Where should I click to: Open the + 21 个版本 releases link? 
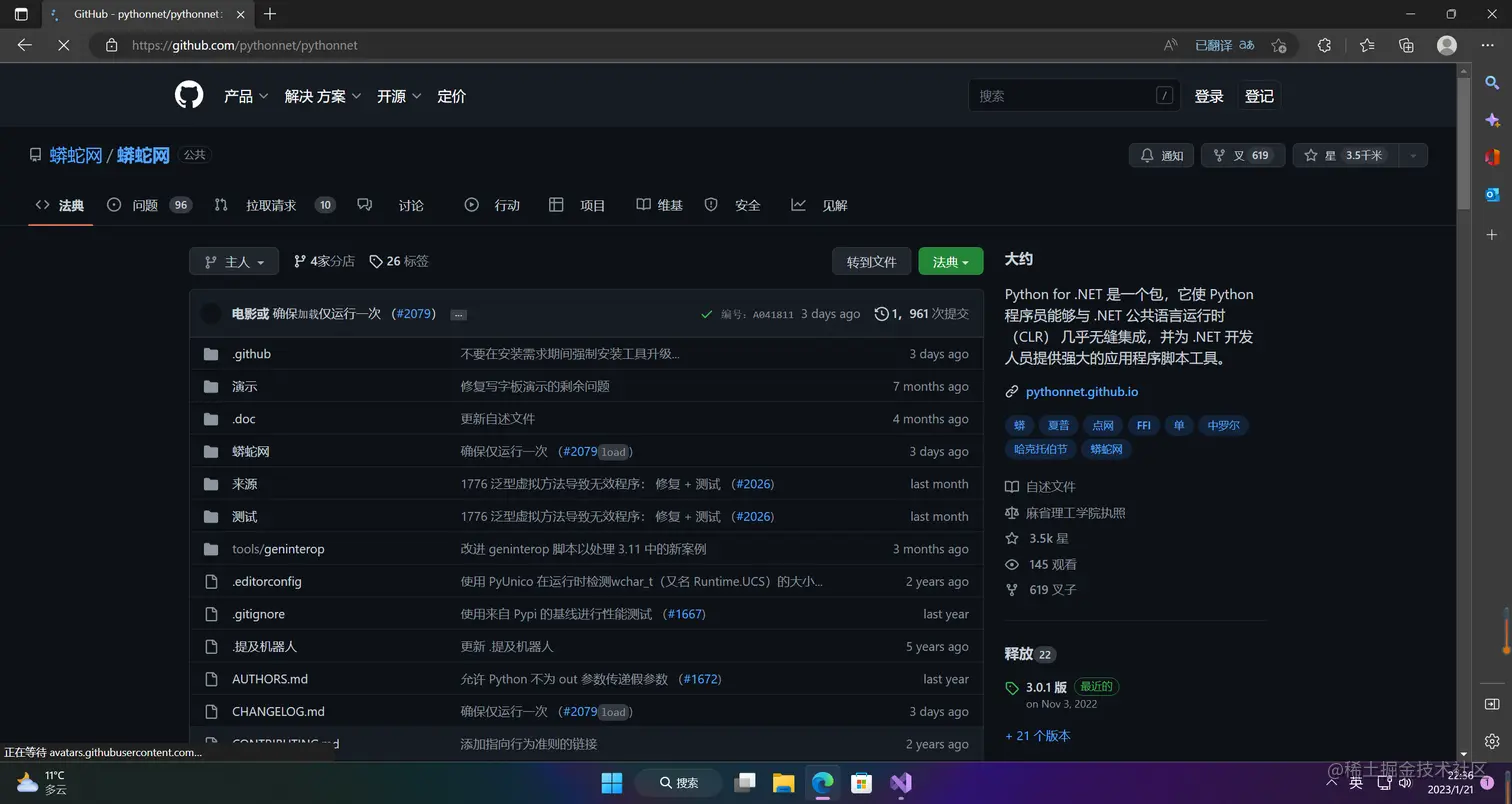[1038, 735]
